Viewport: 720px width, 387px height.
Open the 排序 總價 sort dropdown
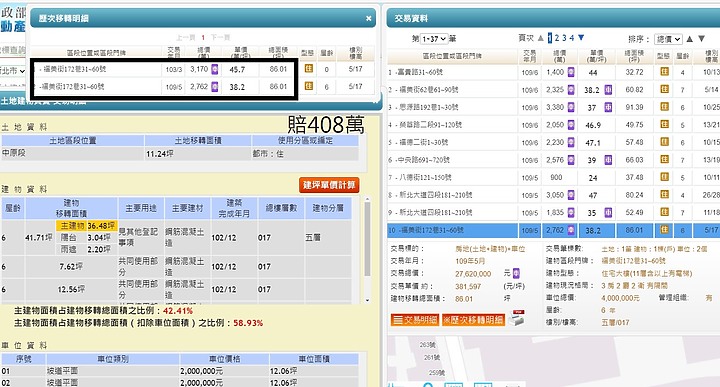[x=668, y=39]
